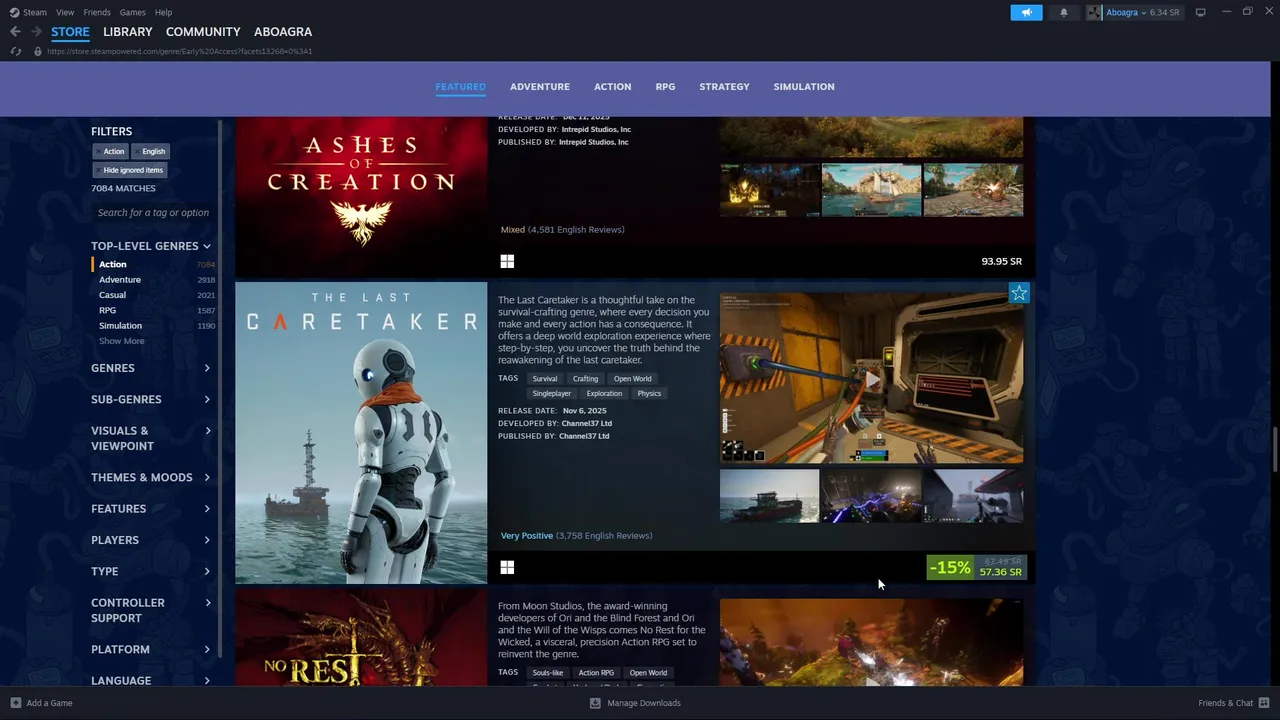Click the page reload icon
1280x720 pixels.
[x=15, y=51]
